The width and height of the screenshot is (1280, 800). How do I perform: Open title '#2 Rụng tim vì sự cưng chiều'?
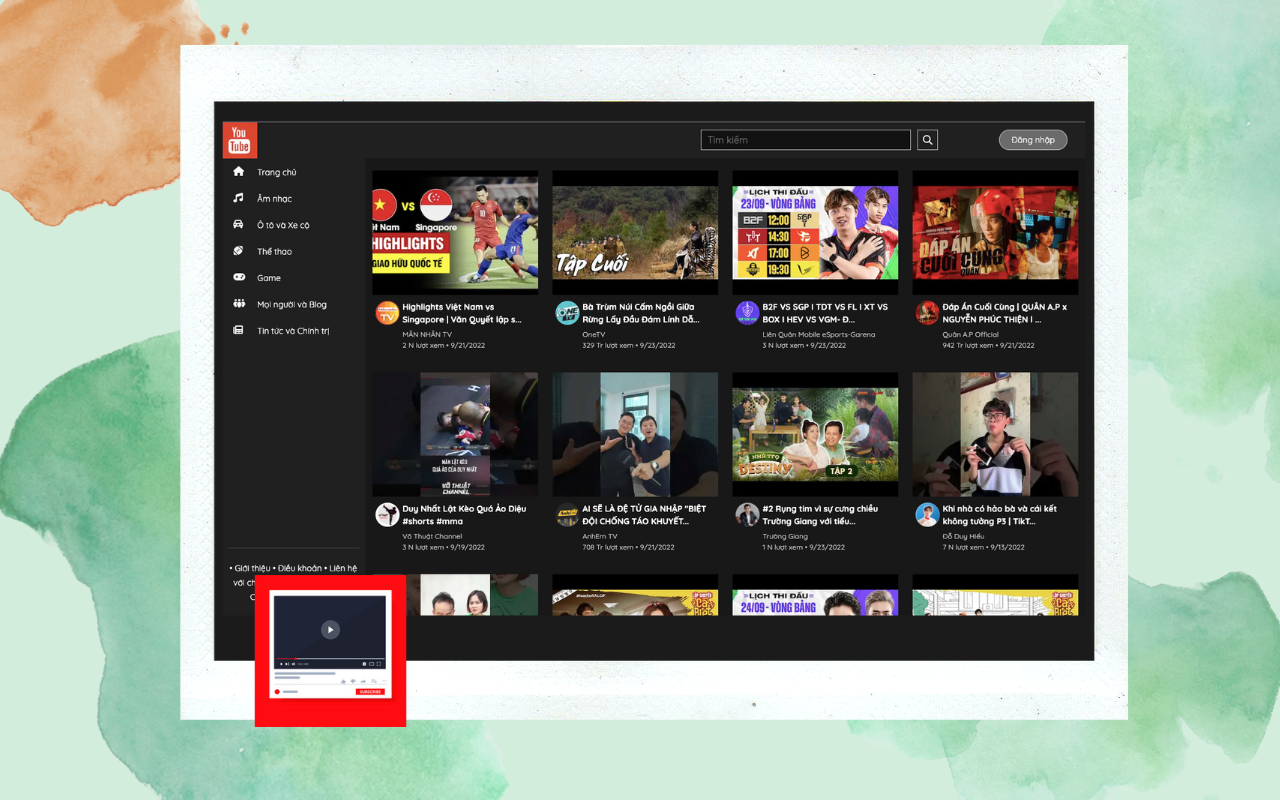click(820, 515)
